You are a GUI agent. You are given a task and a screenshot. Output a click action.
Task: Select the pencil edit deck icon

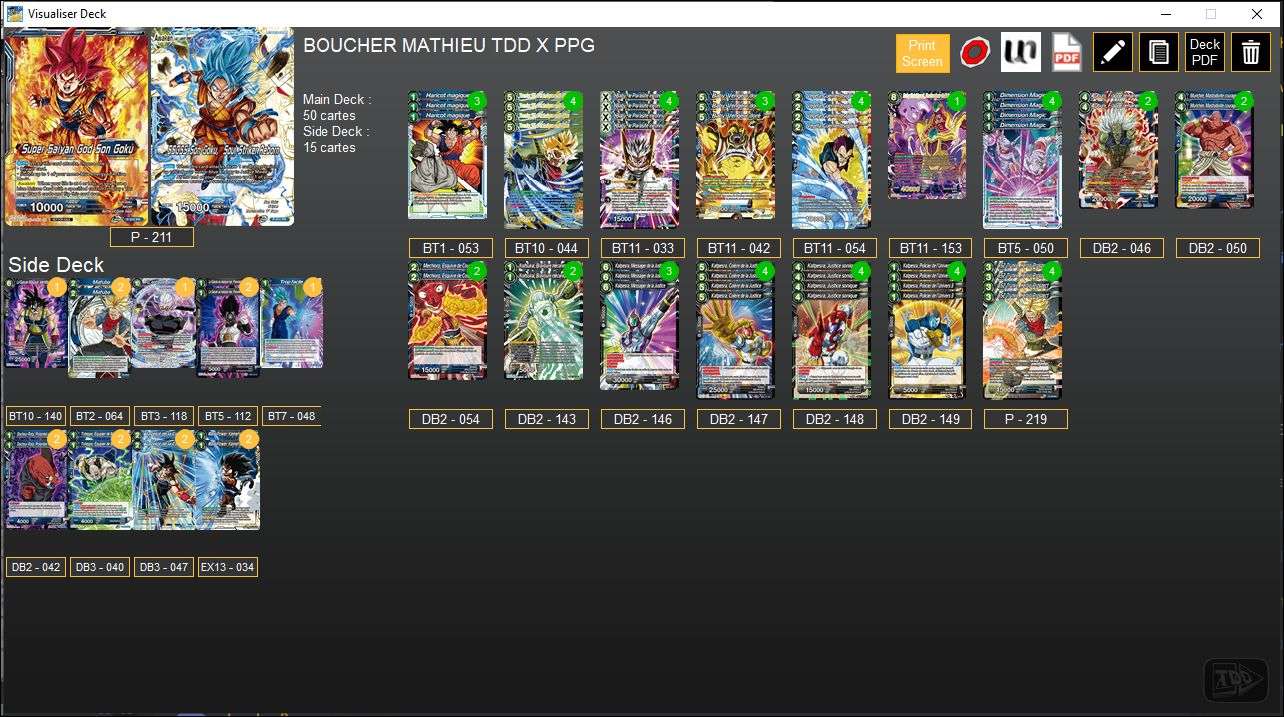[x=1113, y=51]
